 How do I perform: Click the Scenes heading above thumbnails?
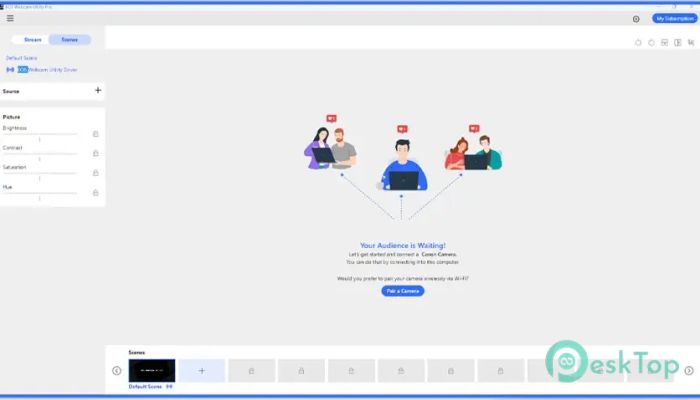pos(137,353)
